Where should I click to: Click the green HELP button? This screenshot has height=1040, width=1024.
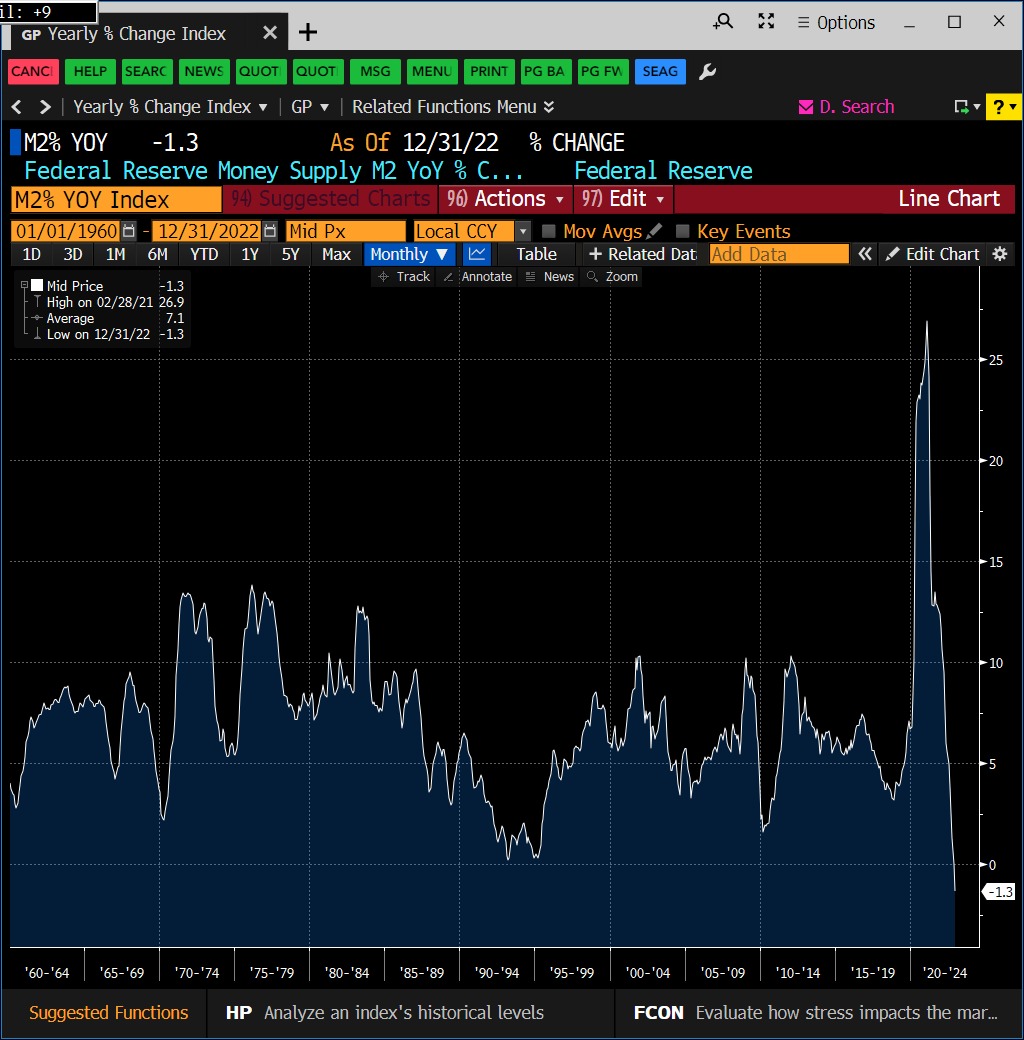90,72
